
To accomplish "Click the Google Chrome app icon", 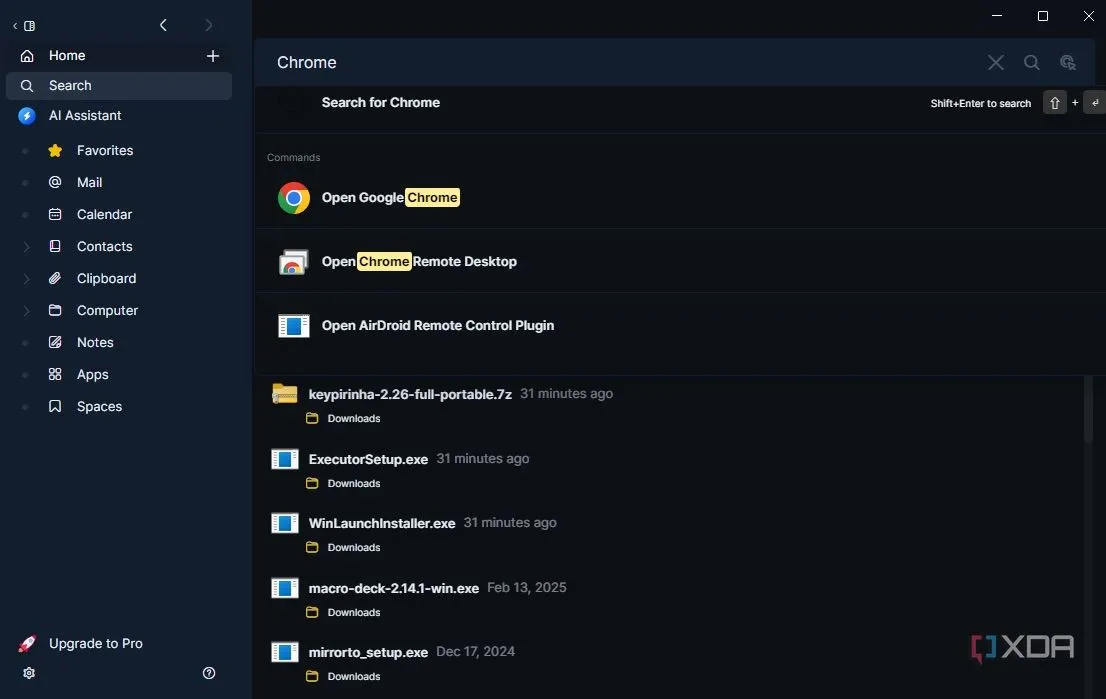I will click(293, 197).
